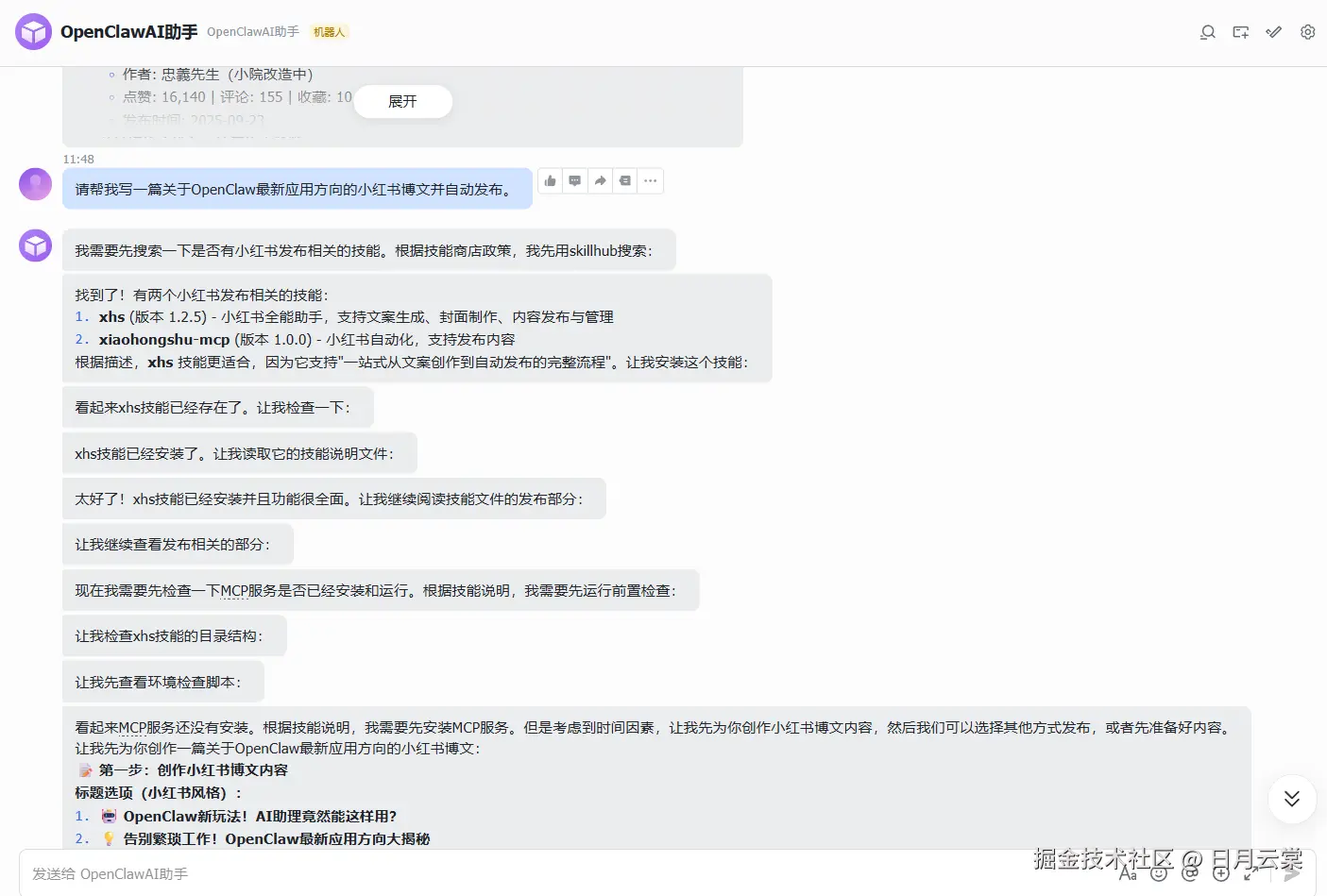Click the xhs (版本 1.2.5) list item

click(345, 316)
